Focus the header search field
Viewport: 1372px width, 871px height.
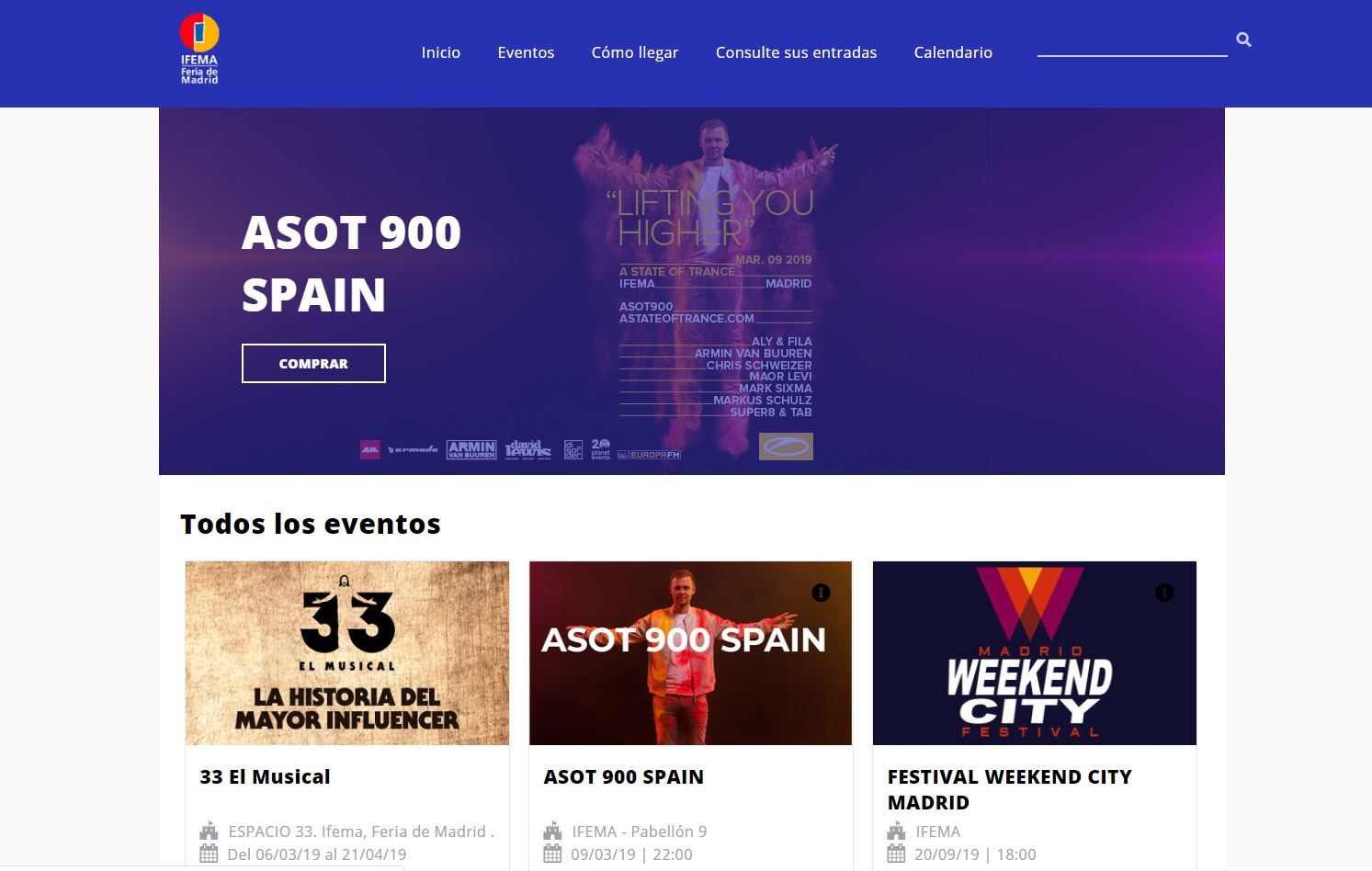tap(1132, 41)
